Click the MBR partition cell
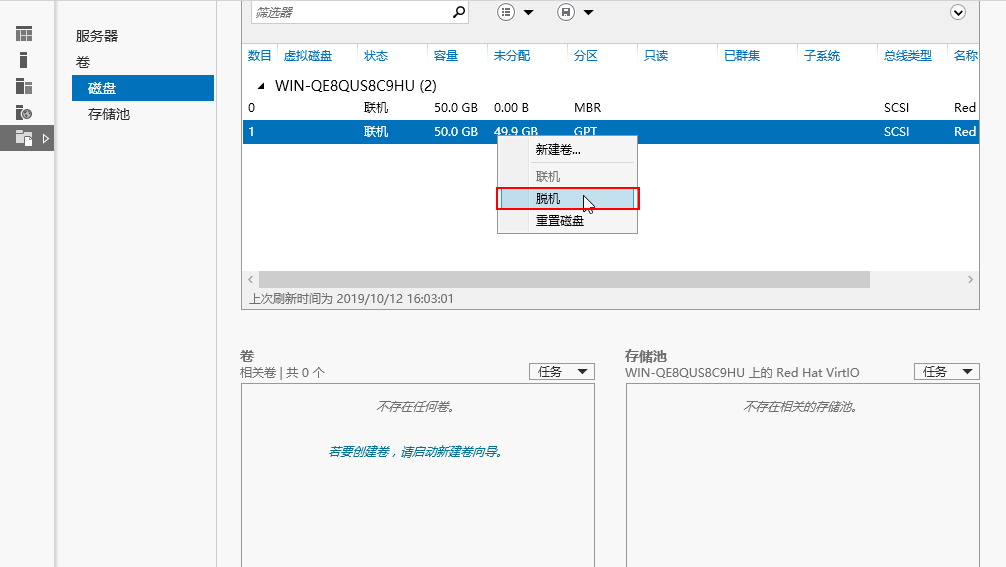 (x=588, y=108)
